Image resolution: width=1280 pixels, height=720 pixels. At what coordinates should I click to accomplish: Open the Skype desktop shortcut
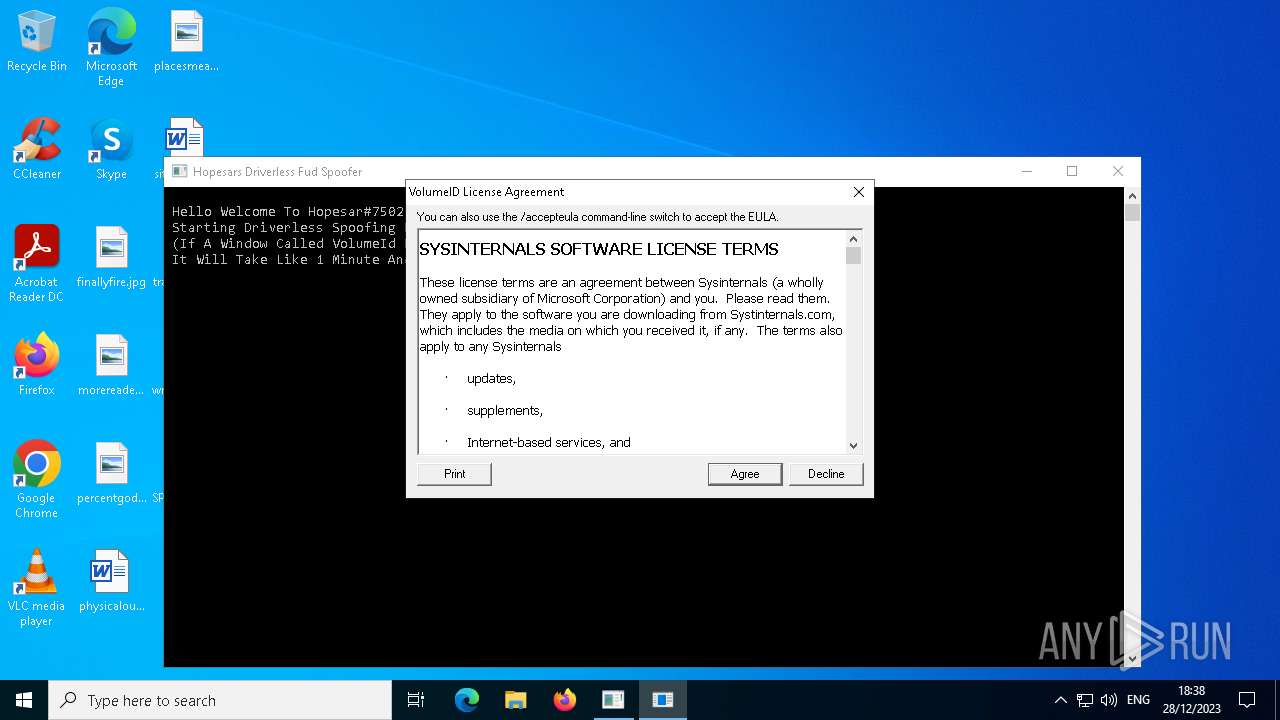click(x=111, y=150)
